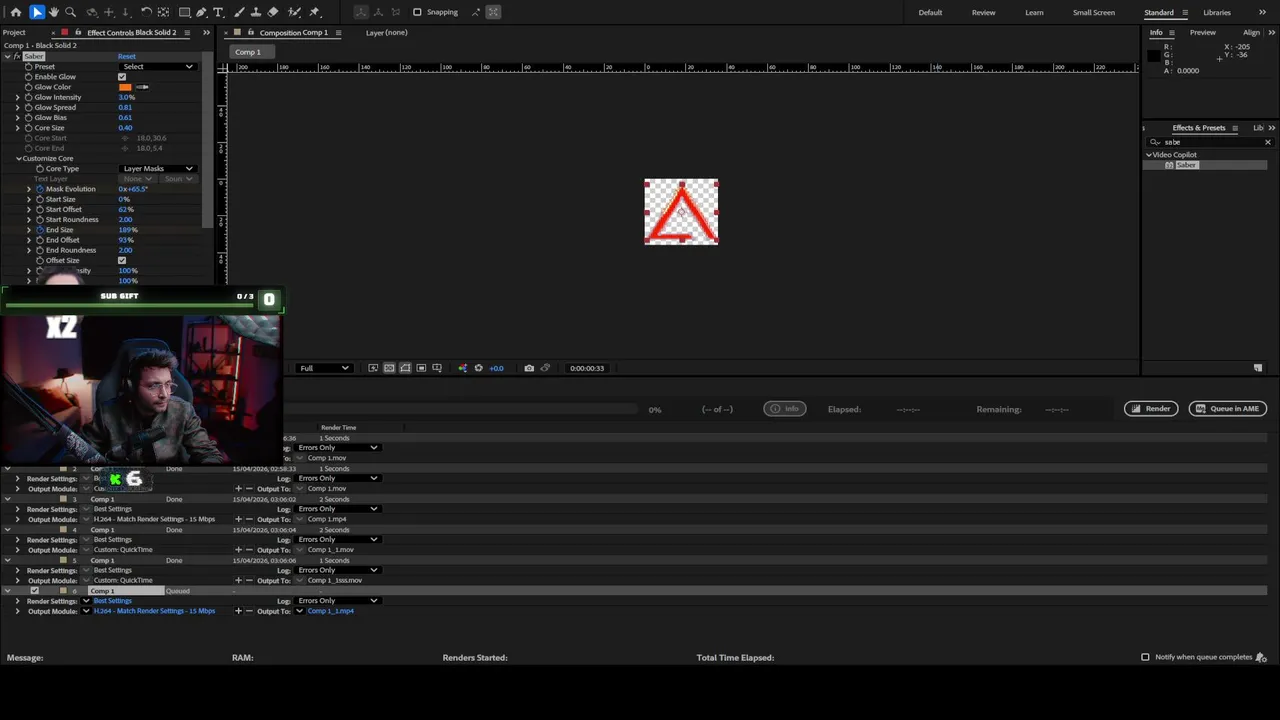
Task: Take a snapshot with the camera icon
Action: click(529, 368)
